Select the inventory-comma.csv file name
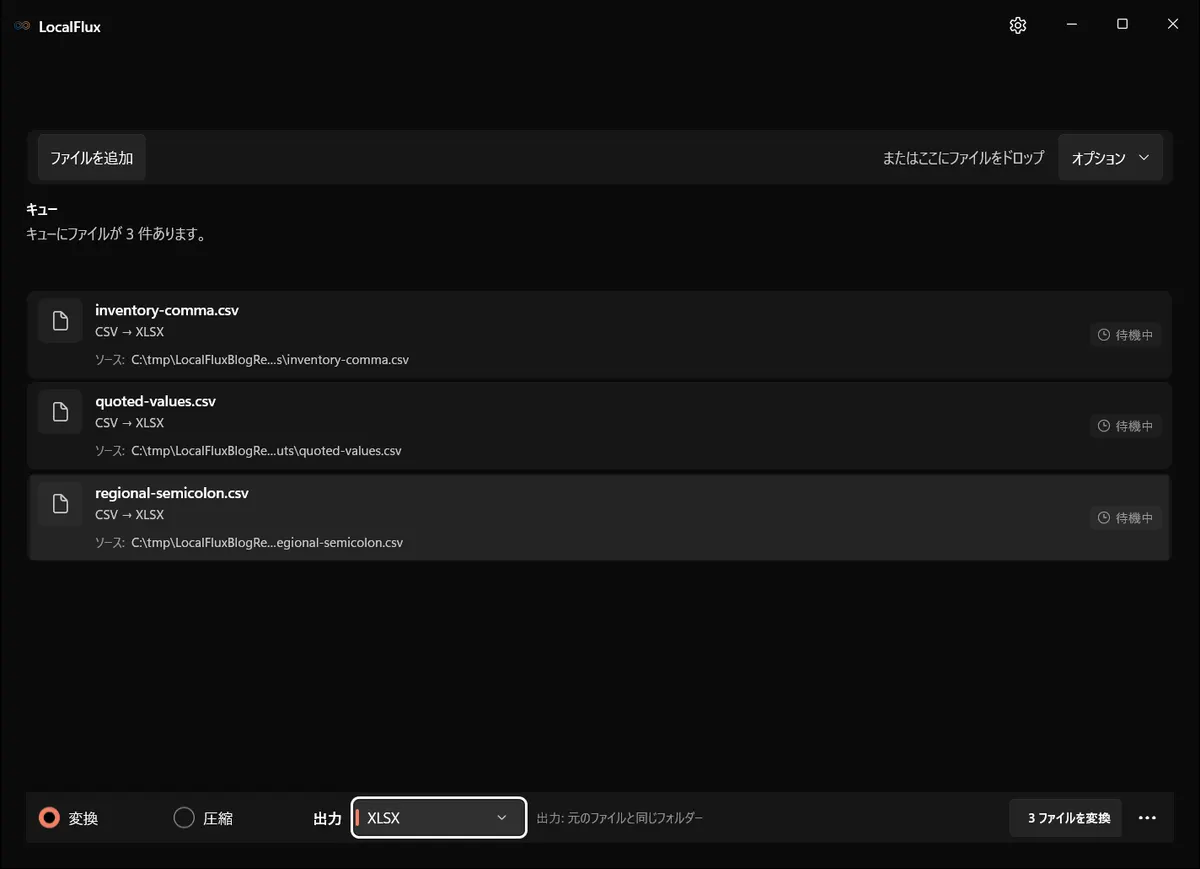This screenshot has height=869, width=1200. pyautogui.click(x=167, y=310)
